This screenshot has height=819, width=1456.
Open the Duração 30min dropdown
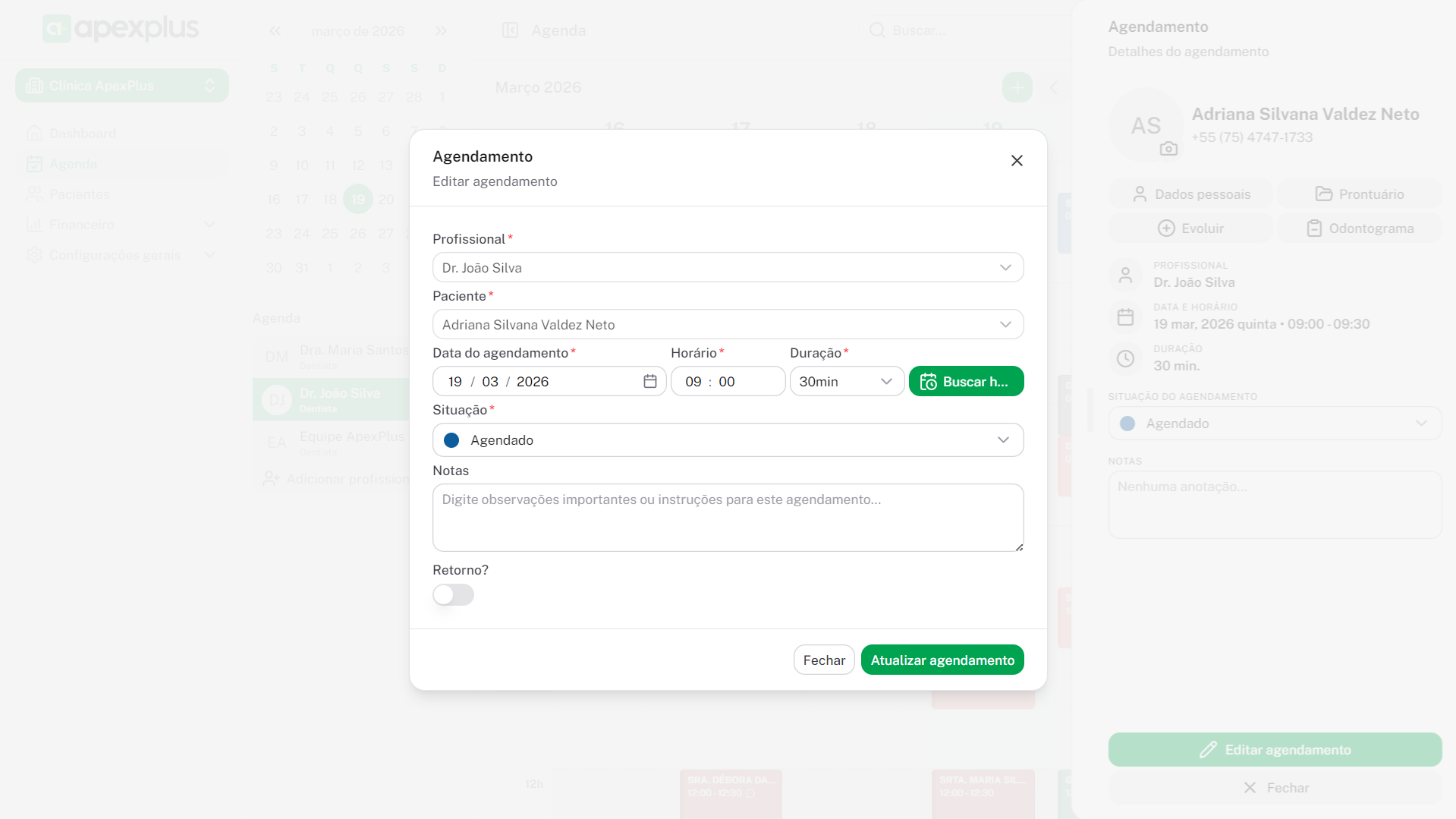click(x=846, y=382)
